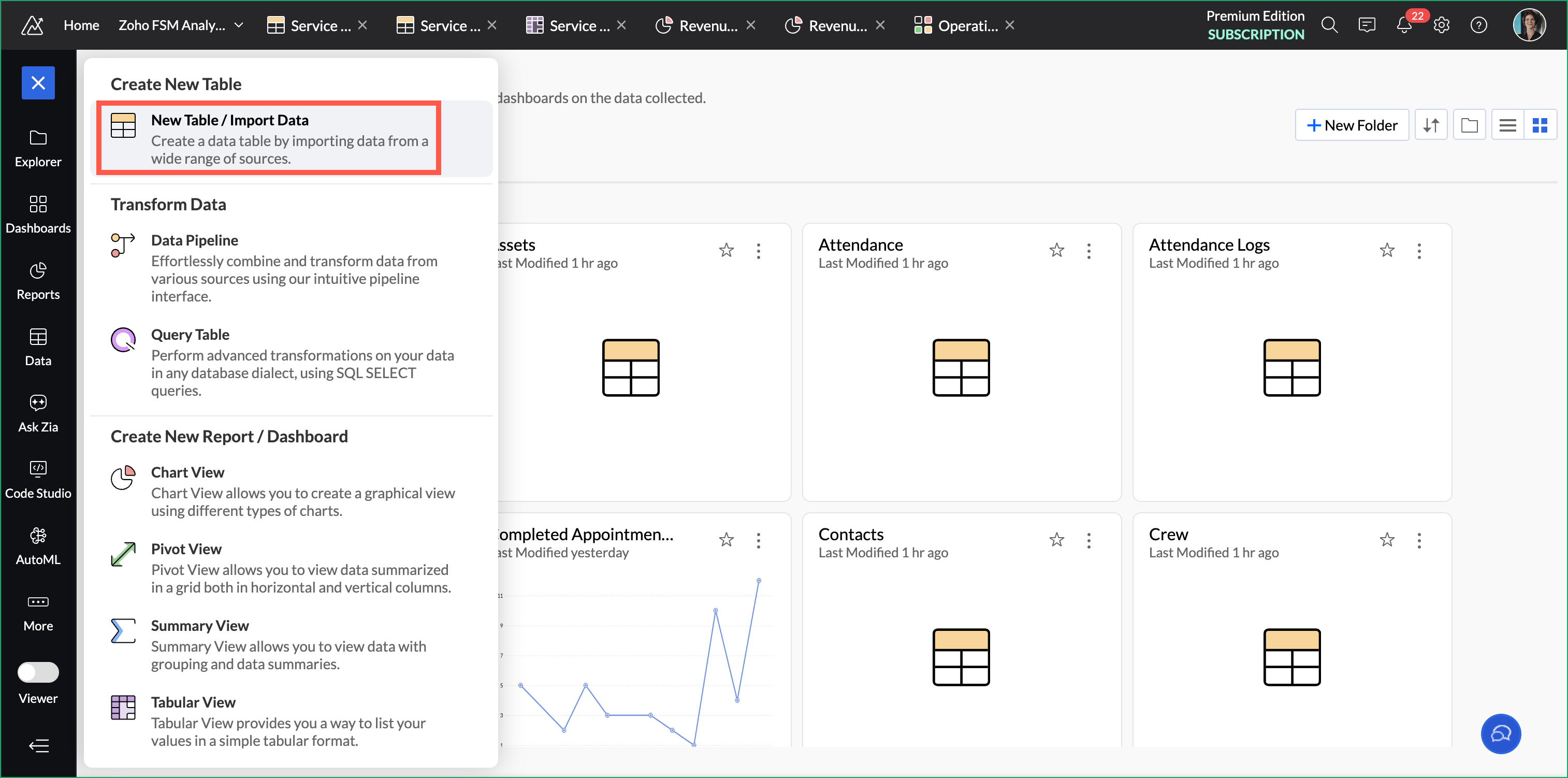Image resolution: width=1568 pixels, height=778 pixels.
Task: Open Code Studio from sidebar
Action: coord(38,480)
